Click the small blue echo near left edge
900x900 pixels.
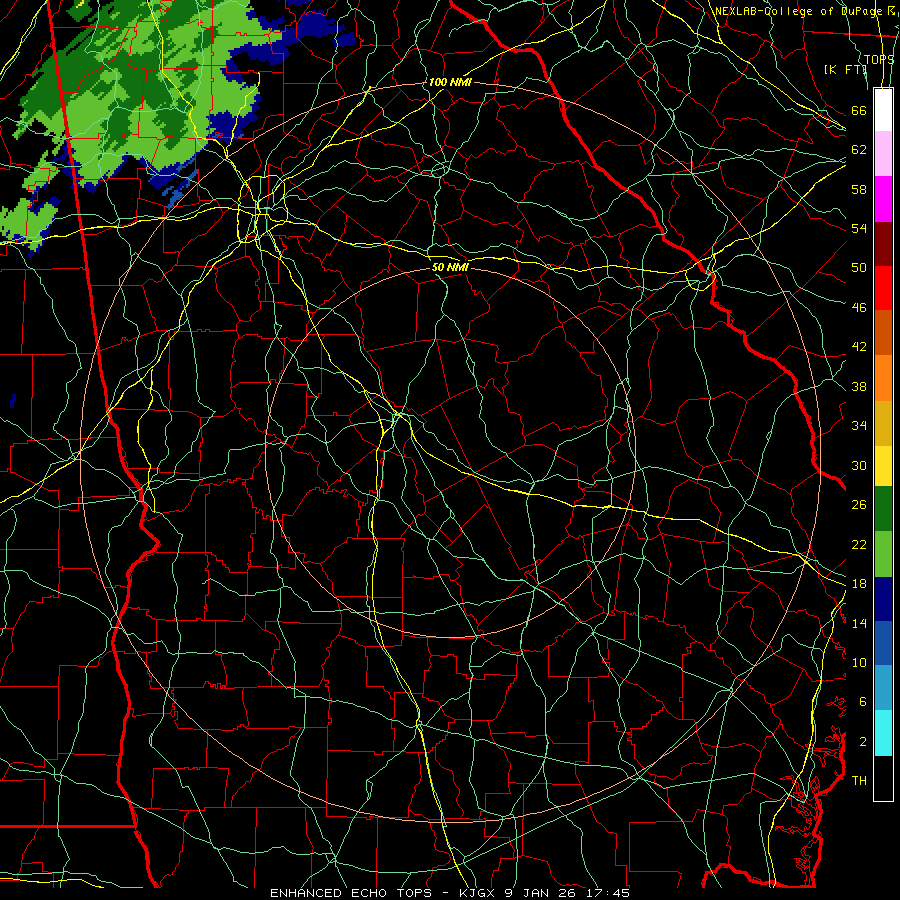pyautogui.click(x=13, y=401)
